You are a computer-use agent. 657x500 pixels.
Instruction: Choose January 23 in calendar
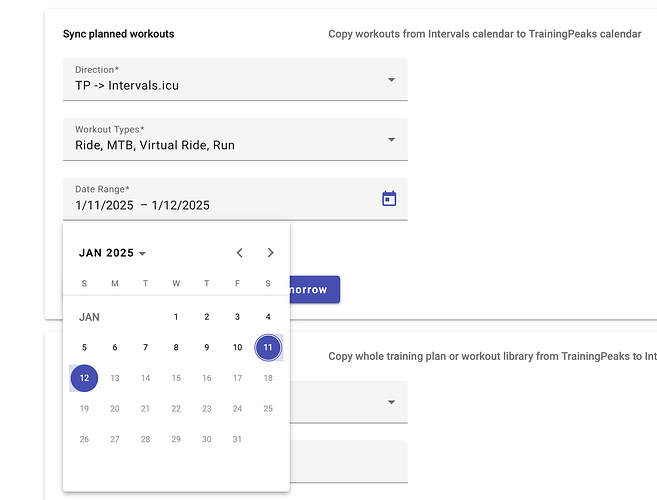[207, 409]
